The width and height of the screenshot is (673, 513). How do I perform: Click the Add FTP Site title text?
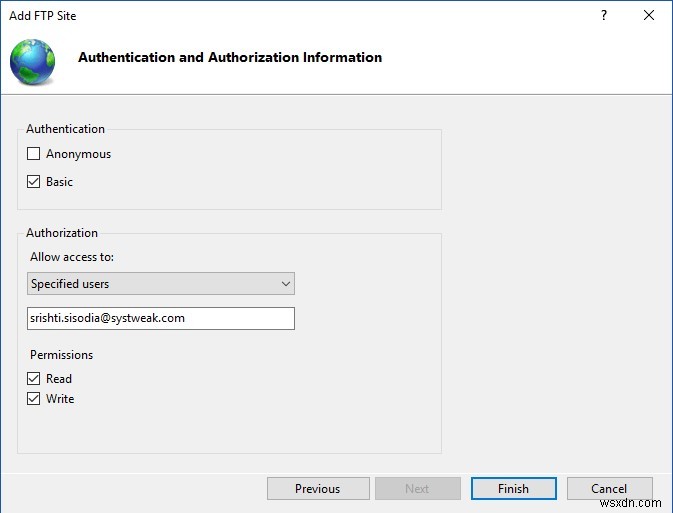pyautogui.click(x=42, y=16)
